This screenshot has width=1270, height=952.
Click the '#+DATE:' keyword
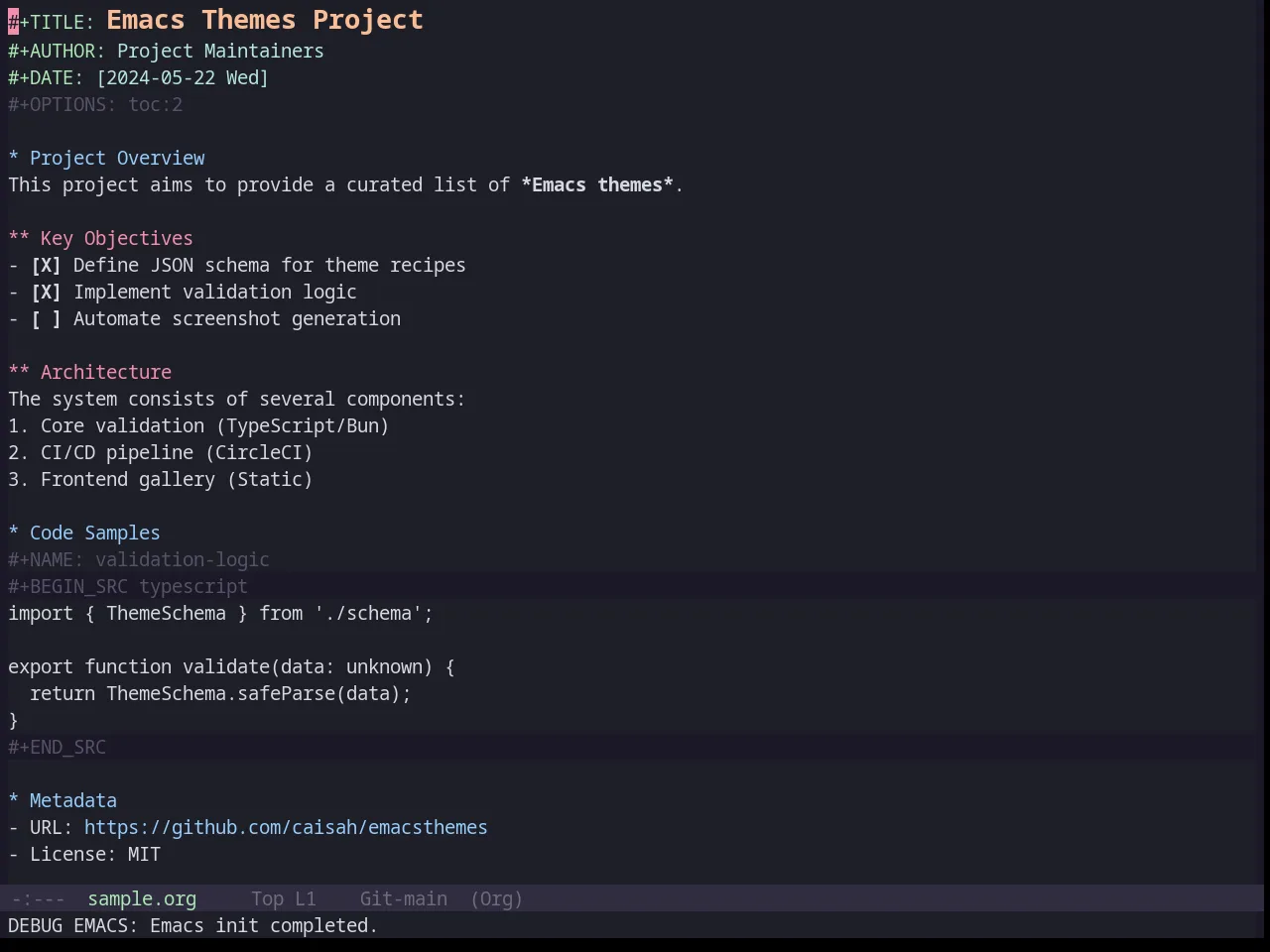(46, 77)
